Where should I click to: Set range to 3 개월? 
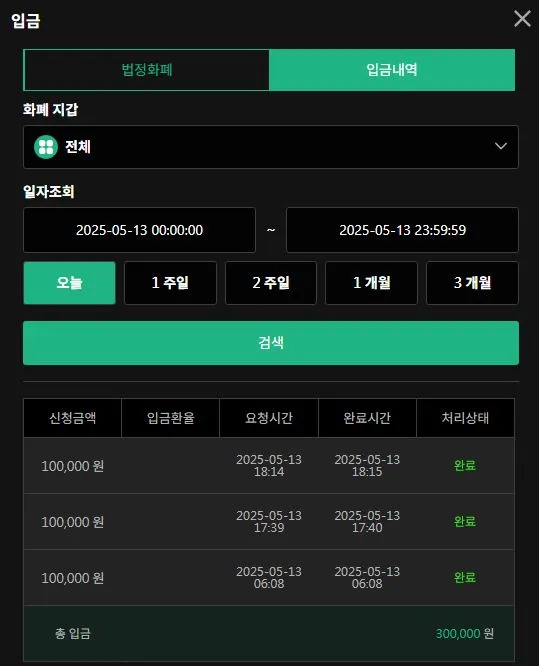click(x=472, y=283)
